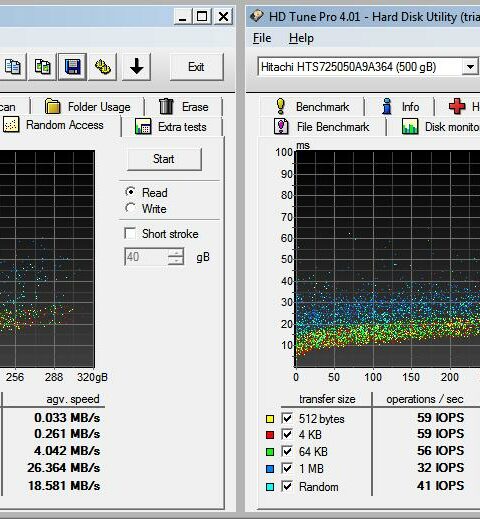The height and width of the screenshot is (519, 480).
Task: Decrease short stroke value with down stepper
Action: (x=176, y=261)
